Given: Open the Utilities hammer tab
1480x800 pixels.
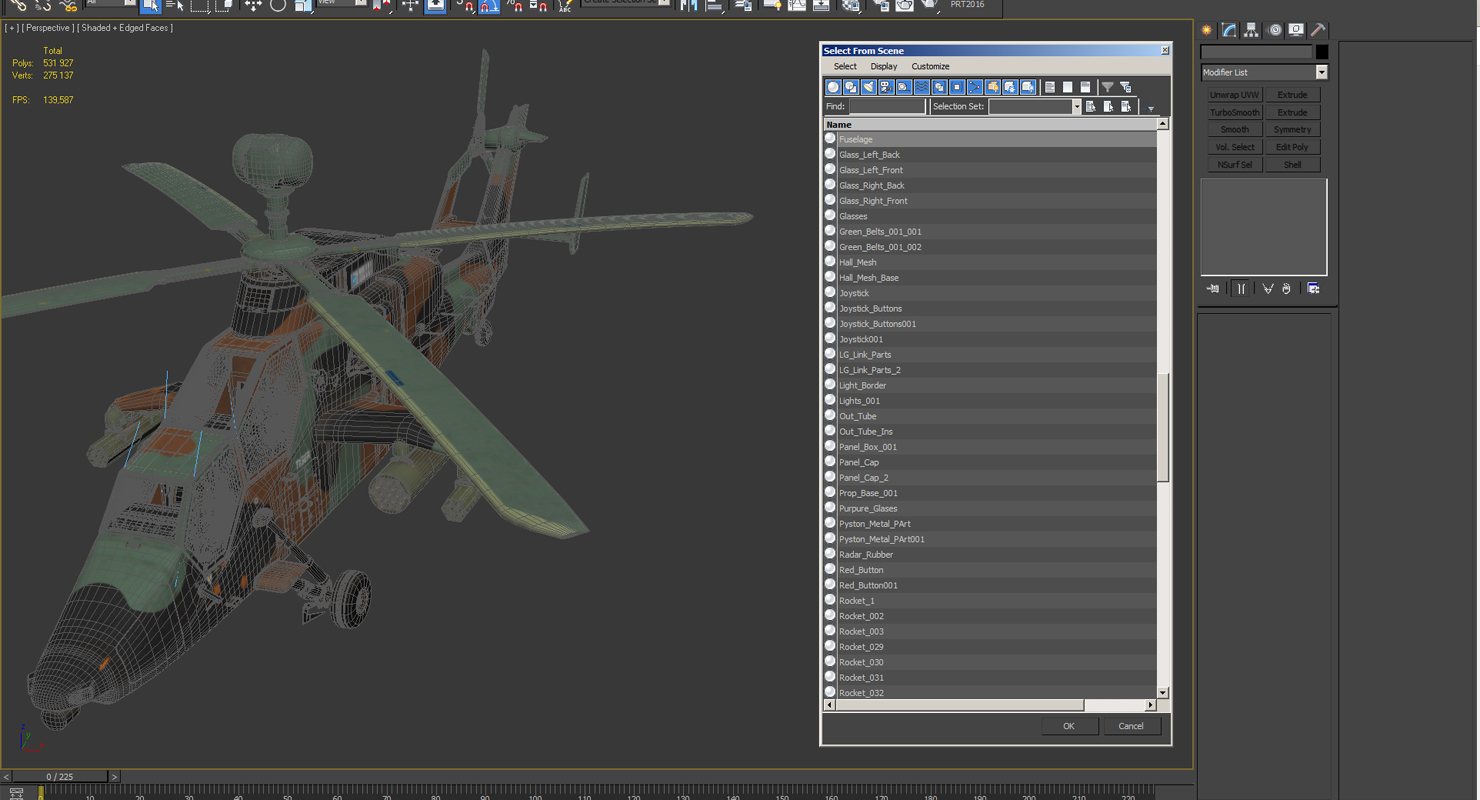Looking at the screenshot, I should point(1318,30).
